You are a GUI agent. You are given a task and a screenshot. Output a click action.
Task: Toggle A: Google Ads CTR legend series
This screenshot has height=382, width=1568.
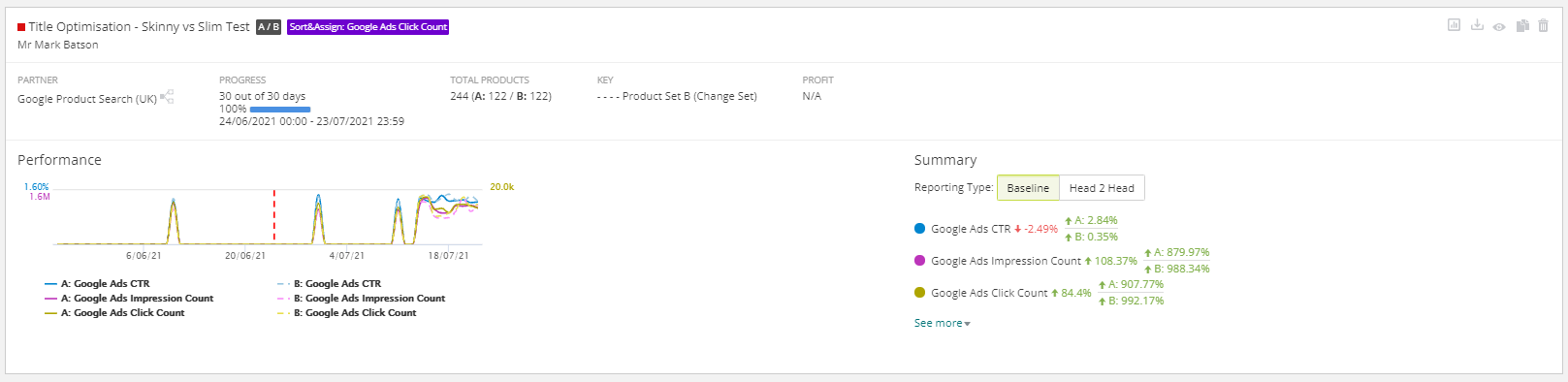click(97, 284)
